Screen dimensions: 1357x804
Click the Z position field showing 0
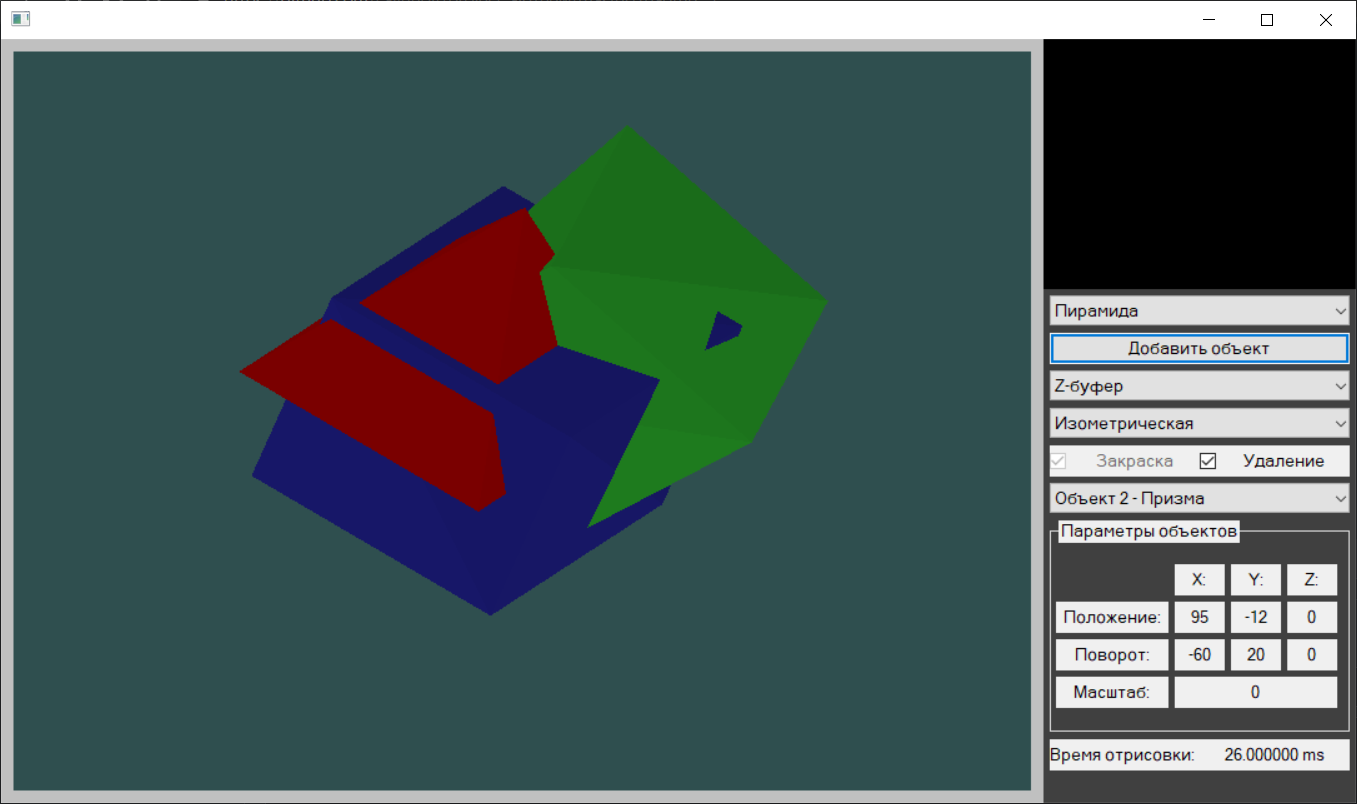click(1311, 617)
